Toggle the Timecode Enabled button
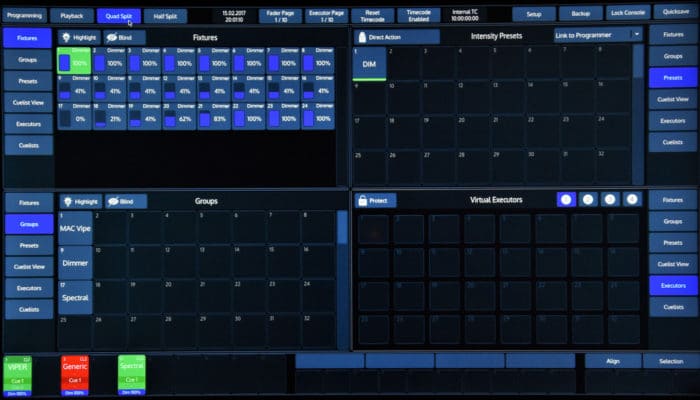Screen dimensions: 700x400 (417, 15)
